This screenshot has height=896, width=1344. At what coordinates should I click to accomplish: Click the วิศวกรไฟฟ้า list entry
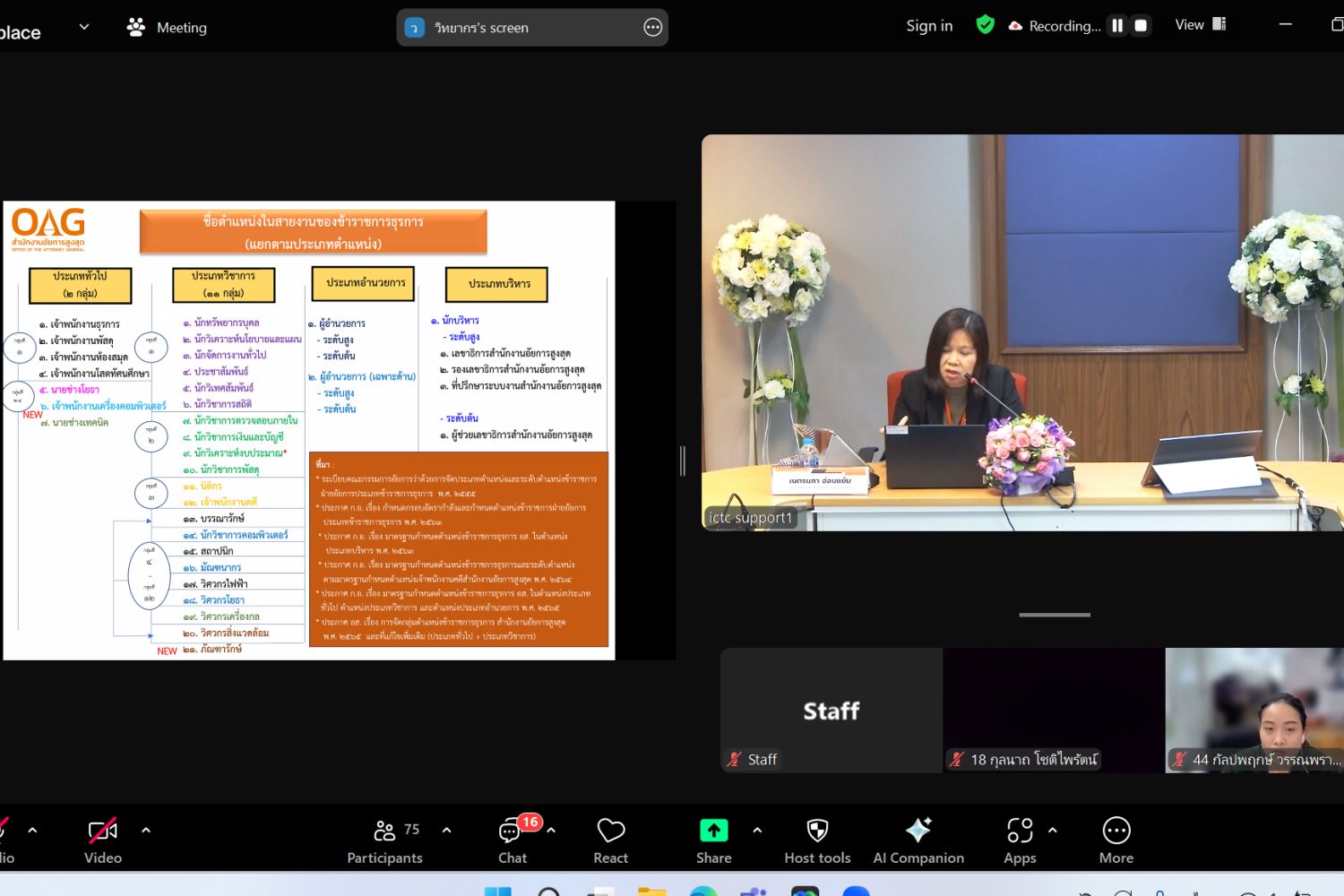(215, 584)
